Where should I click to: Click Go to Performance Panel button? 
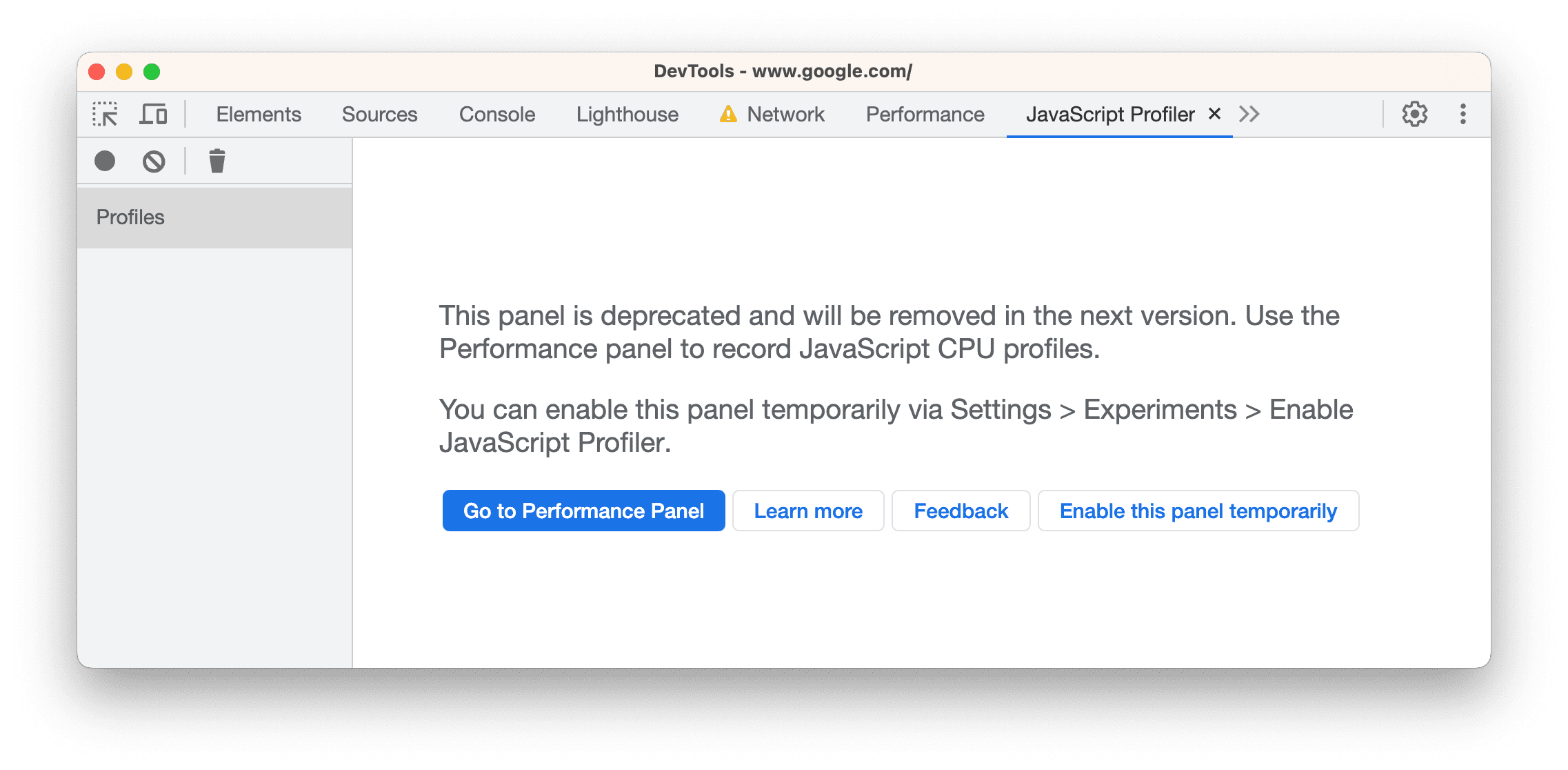[584, 511]
